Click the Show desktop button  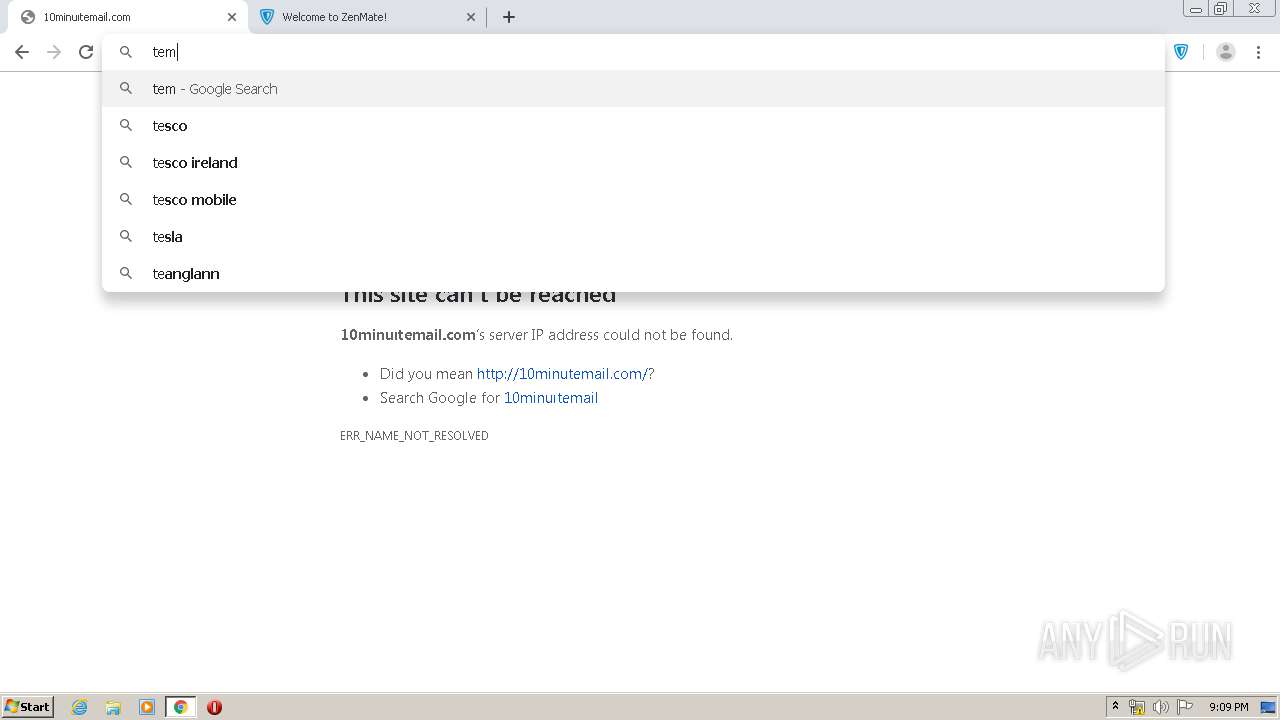point(1268,707)
